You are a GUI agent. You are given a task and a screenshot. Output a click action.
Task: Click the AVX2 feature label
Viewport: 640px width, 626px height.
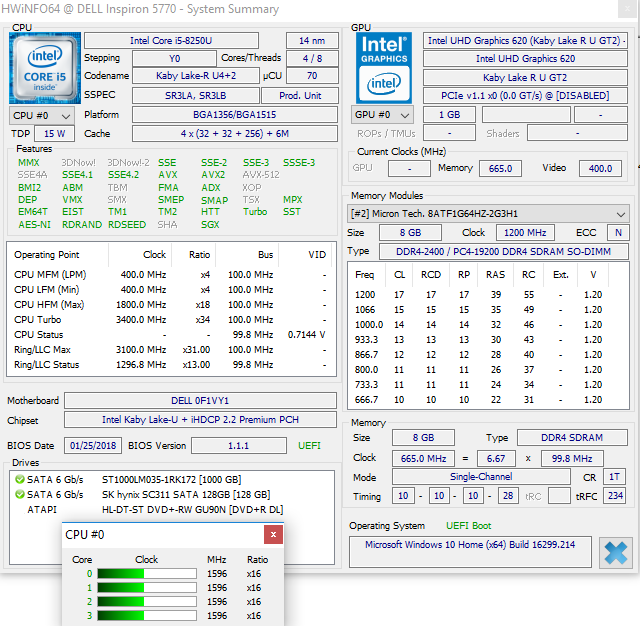(213, 175)
